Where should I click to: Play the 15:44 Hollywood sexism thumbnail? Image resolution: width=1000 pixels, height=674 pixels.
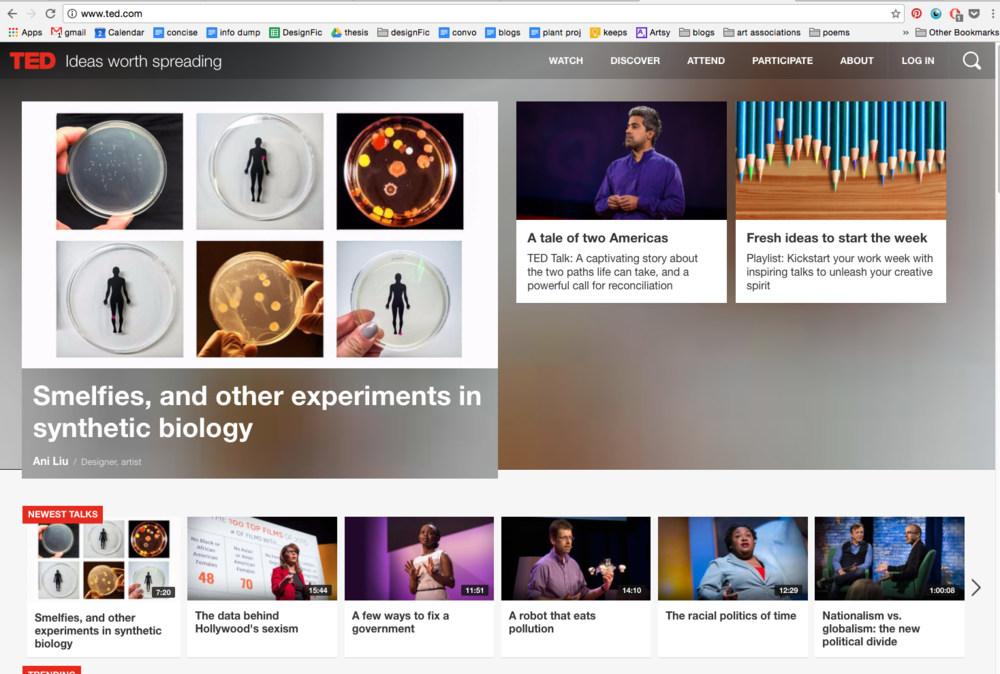click(x=262, y=559)
